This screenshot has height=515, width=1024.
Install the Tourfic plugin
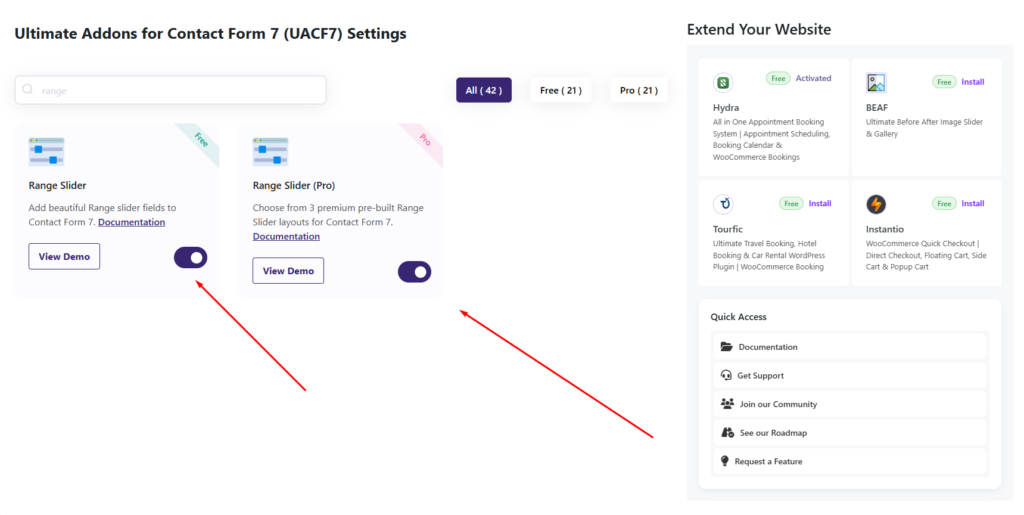pyautogui.click(x=820, y=204)
